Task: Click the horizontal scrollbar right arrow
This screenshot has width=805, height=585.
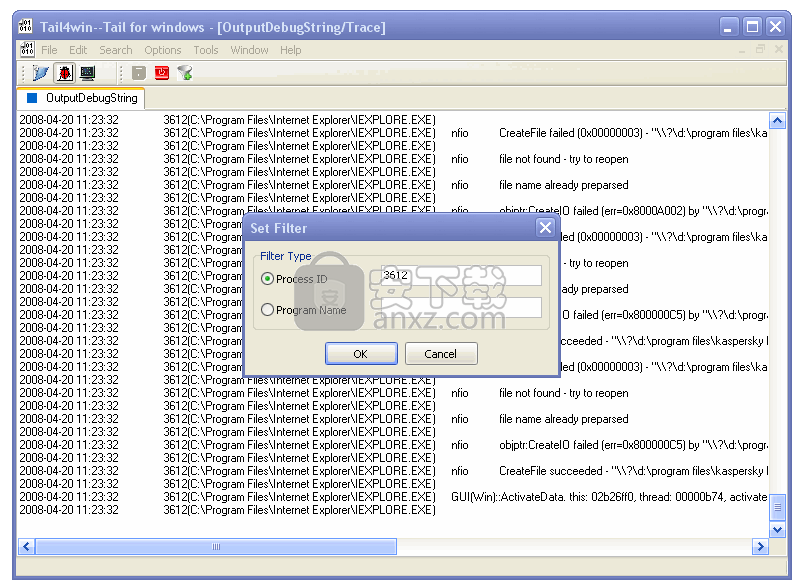Action: 760,546
